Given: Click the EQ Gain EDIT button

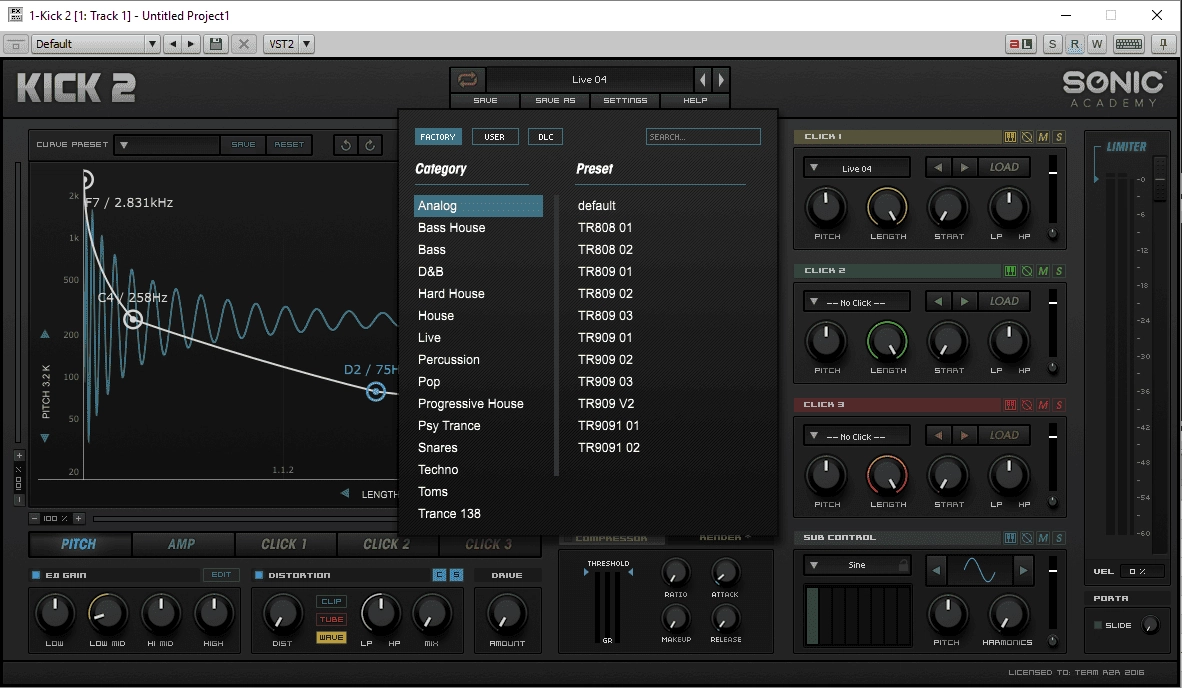Looking at the screenshot, I should (221, 575).
